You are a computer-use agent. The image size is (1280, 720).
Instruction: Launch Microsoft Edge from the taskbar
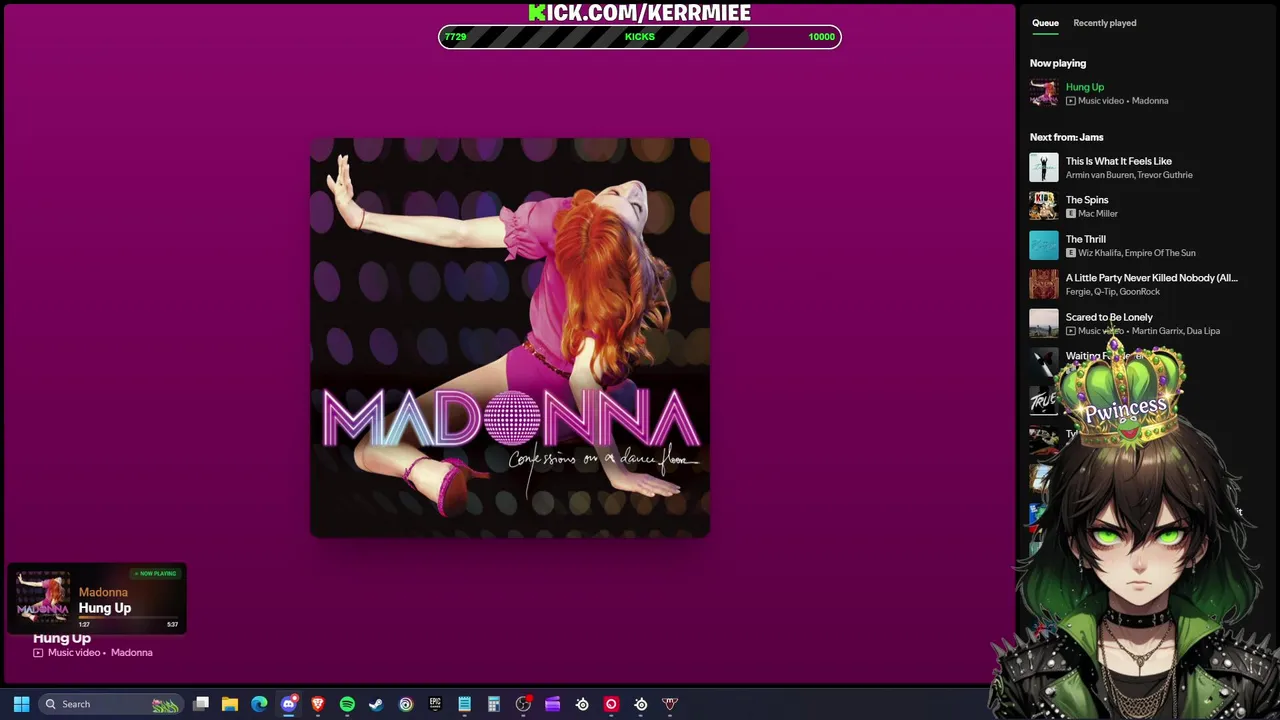pyautogui.click(x=259, y=704)
